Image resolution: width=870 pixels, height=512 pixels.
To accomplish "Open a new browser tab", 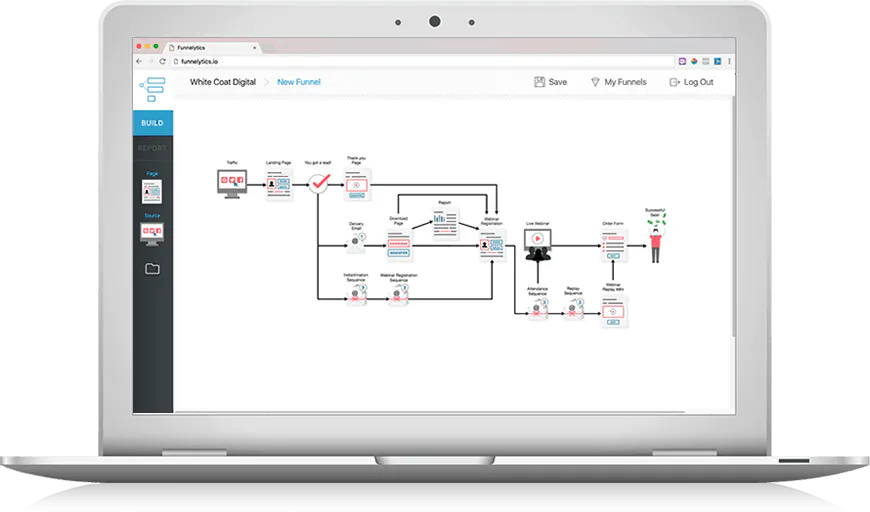I will click(269, 48).
